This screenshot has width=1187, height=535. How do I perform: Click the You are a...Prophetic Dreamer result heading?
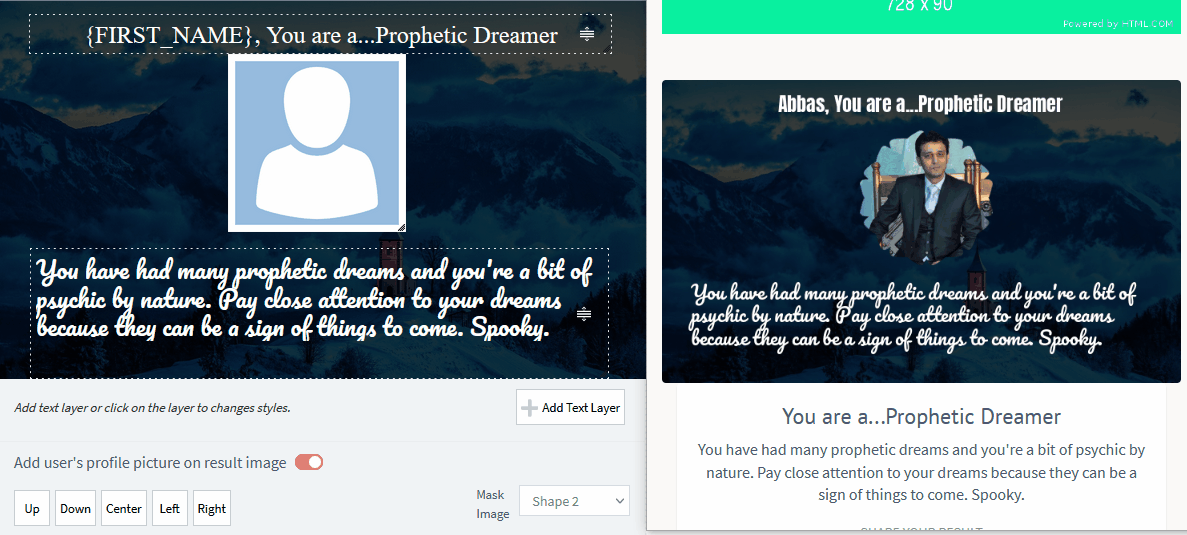(921, 416)
